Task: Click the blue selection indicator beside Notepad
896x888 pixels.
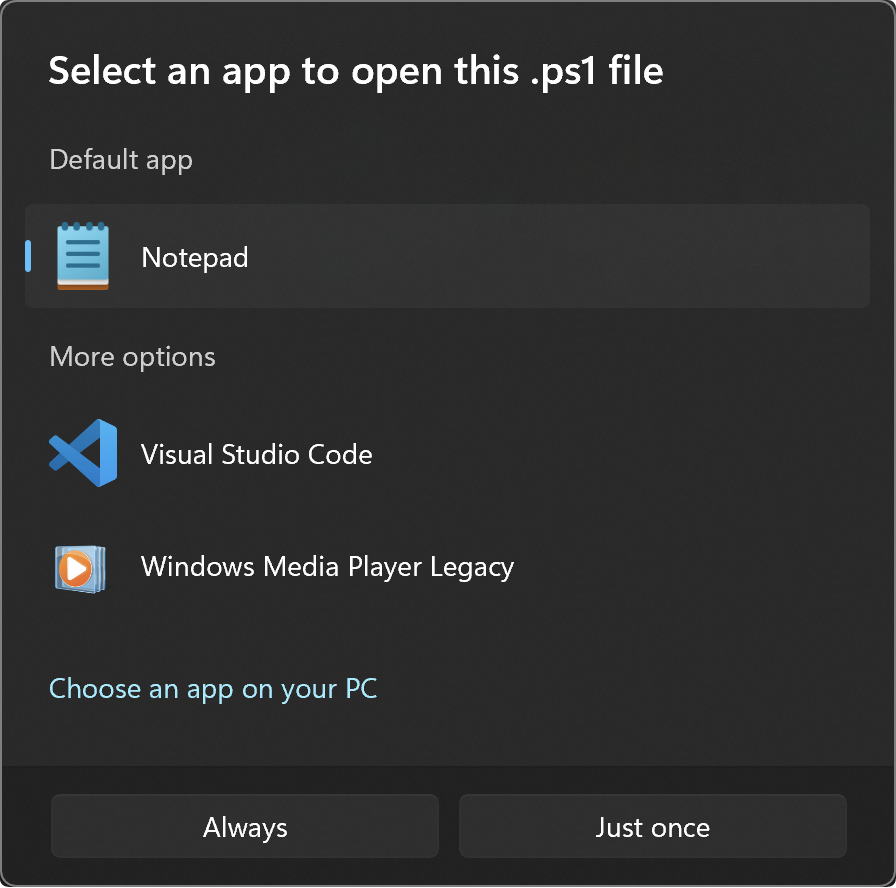Action: point(27,256)
